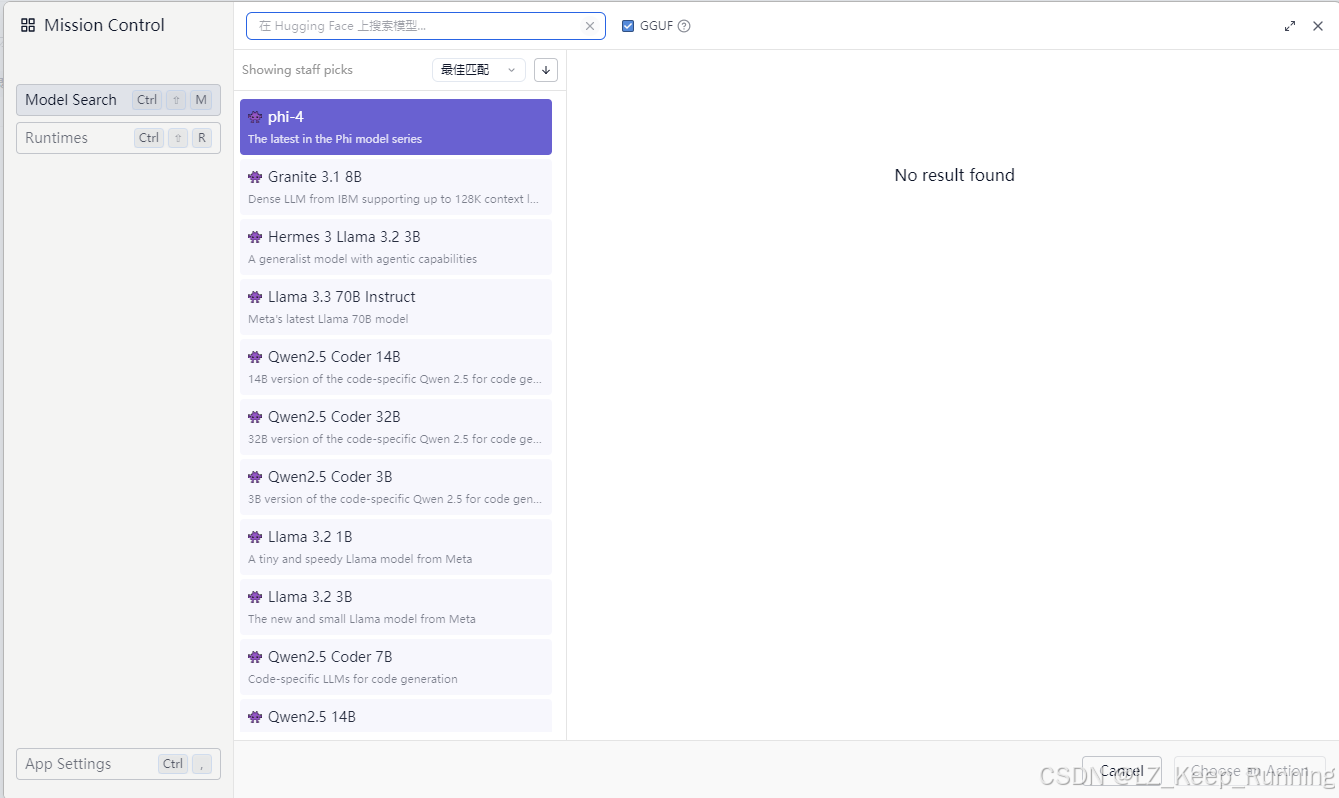Image resolution: width=1339 pixels, height=798 pixels.
Task: Clear the search box with the X icon
Action: point(590,26)
